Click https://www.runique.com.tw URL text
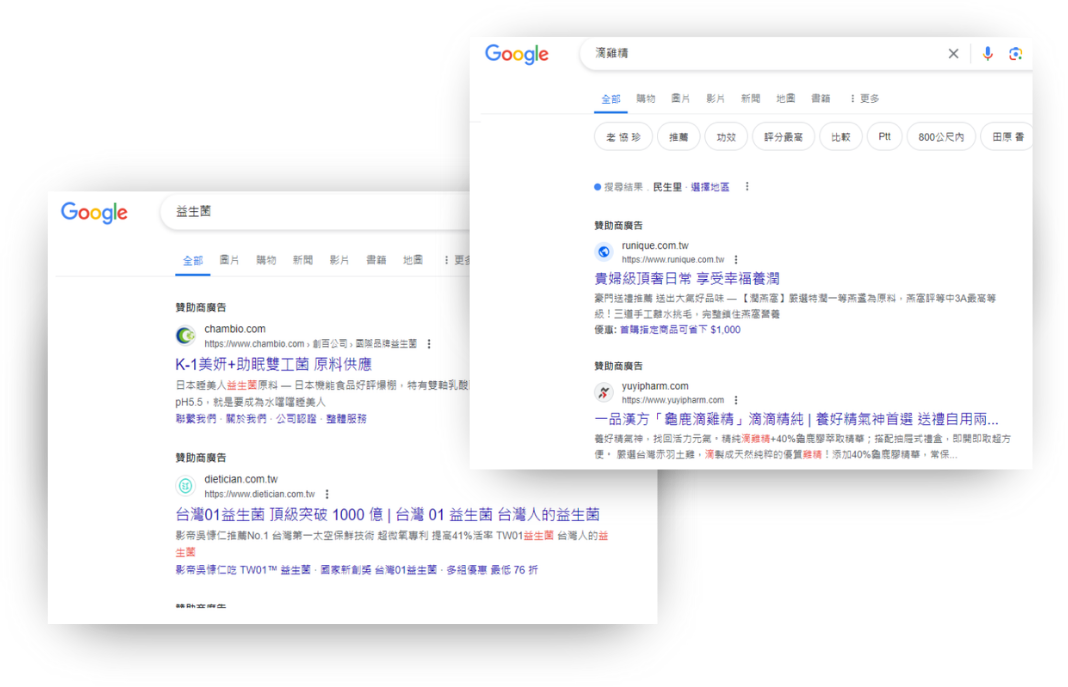1068x687 pixels. tap(673, 260)
